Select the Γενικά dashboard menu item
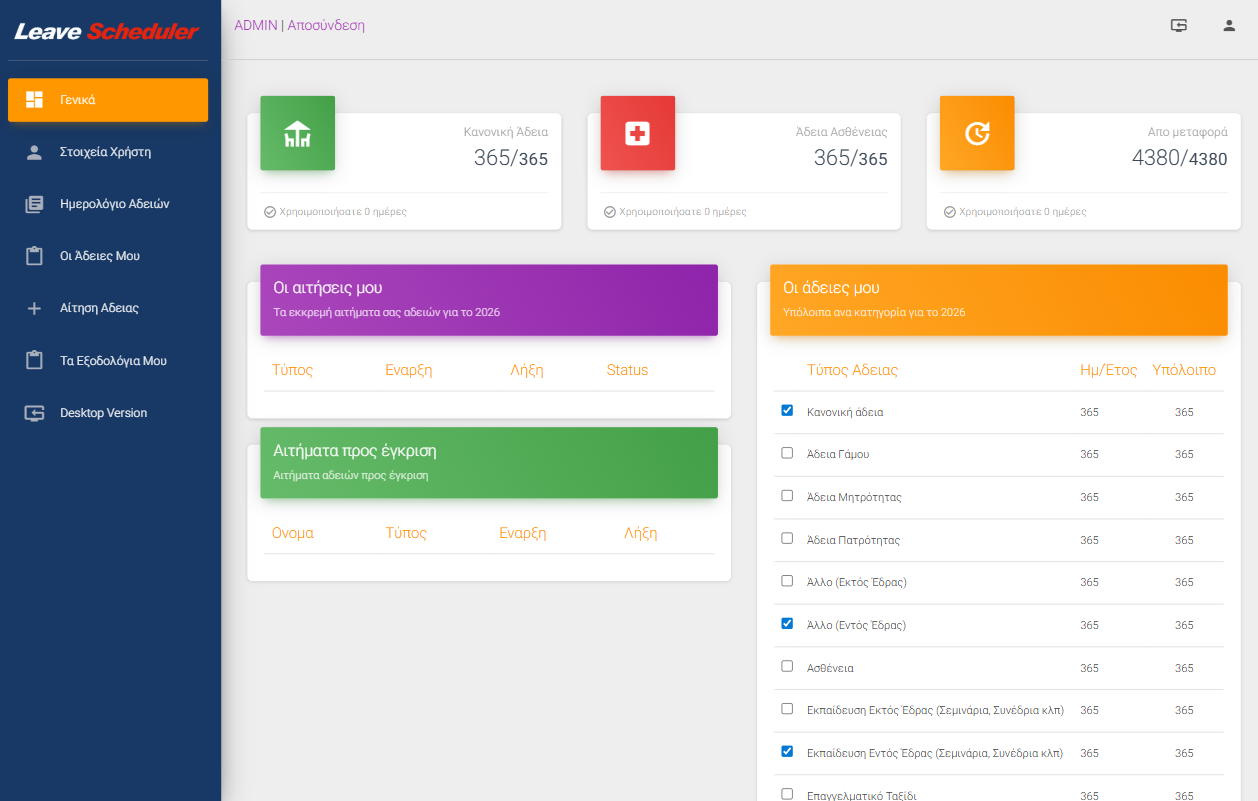Image resolution: width=1258 pixels, height=801 pixels. (108, 100)
